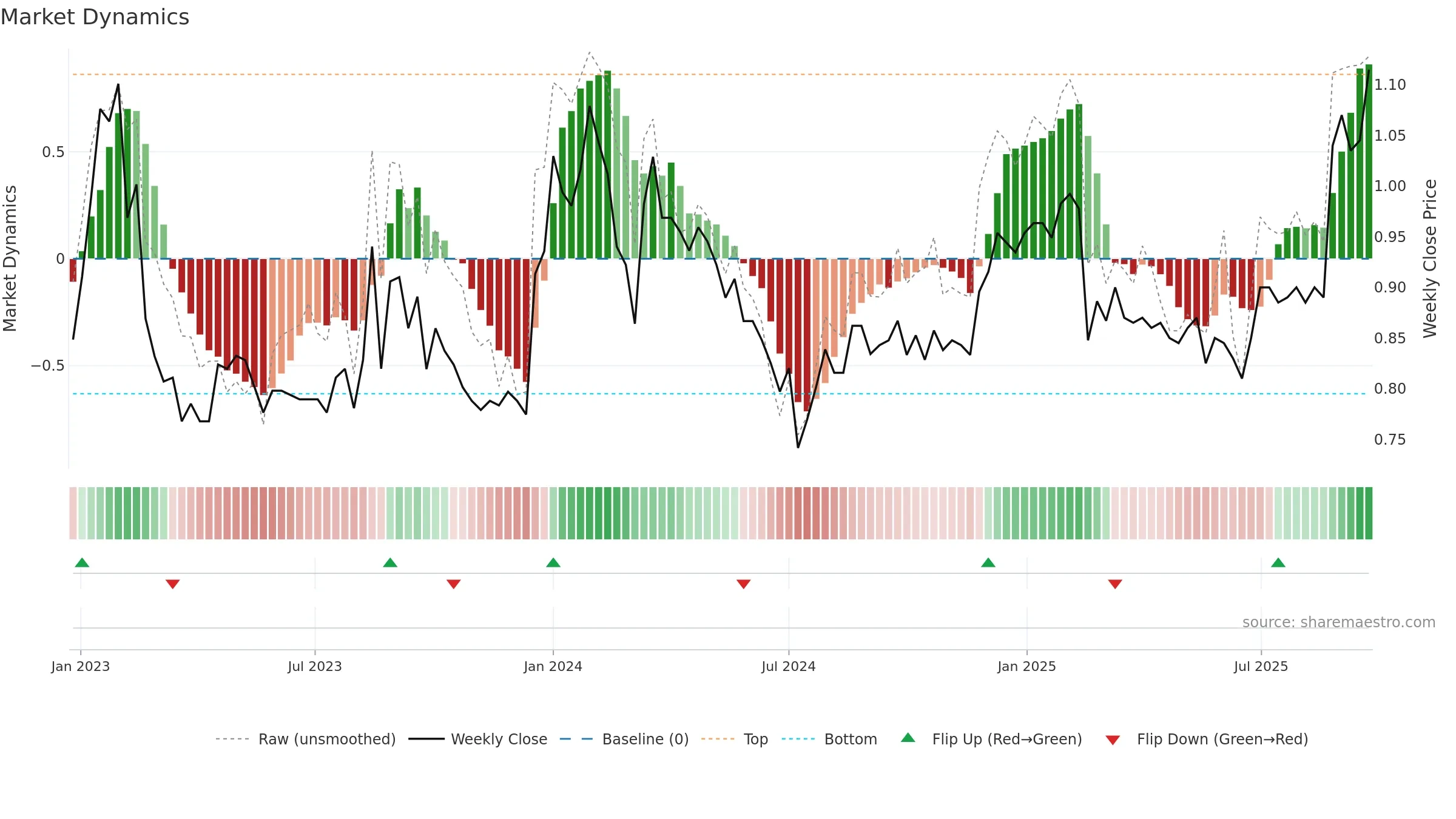
Task: Click the Market Dynamics y-axis title
Action: point(10,258)
